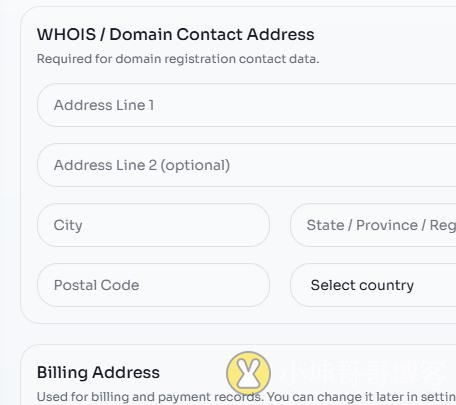Click the 'Required for domain registration' description
The height and width of the screenshot is (405, 456).
click(x=178, y=59)
